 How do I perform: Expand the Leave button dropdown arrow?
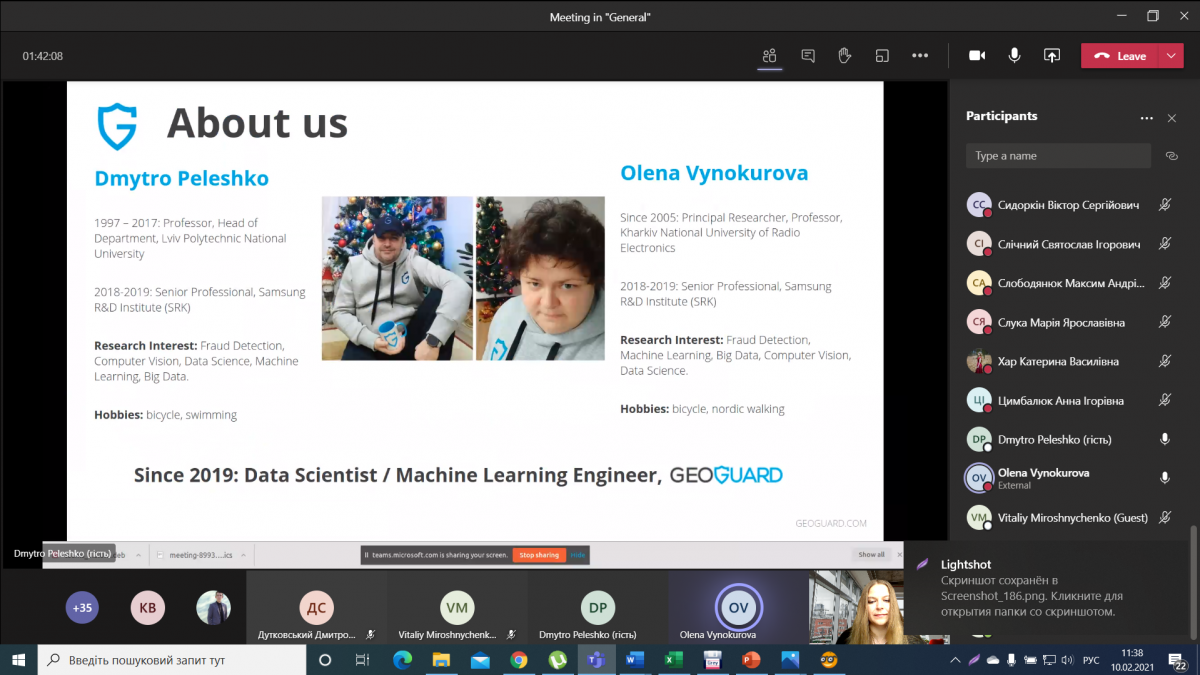1171,56
